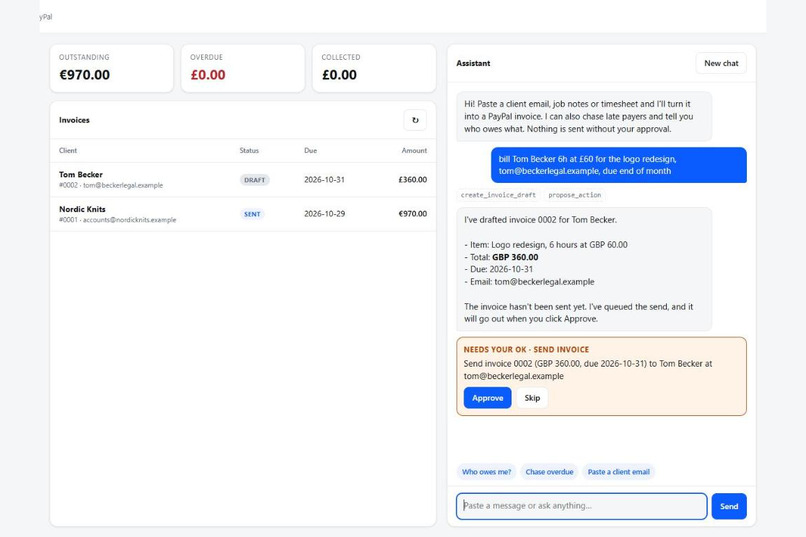Click the Client column header
Viewport: 806px width, 537px height.
[x=68, y=151]
